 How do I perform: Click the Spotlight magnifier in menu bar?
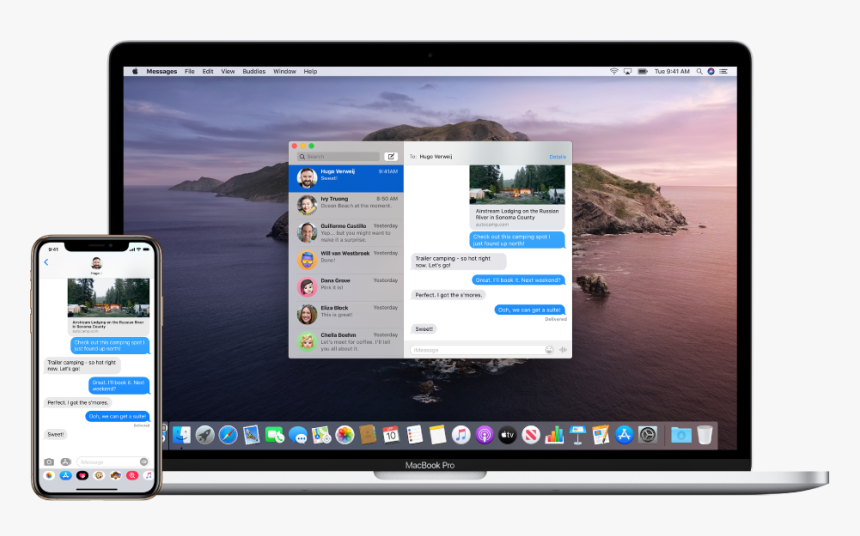coord(699,71)
